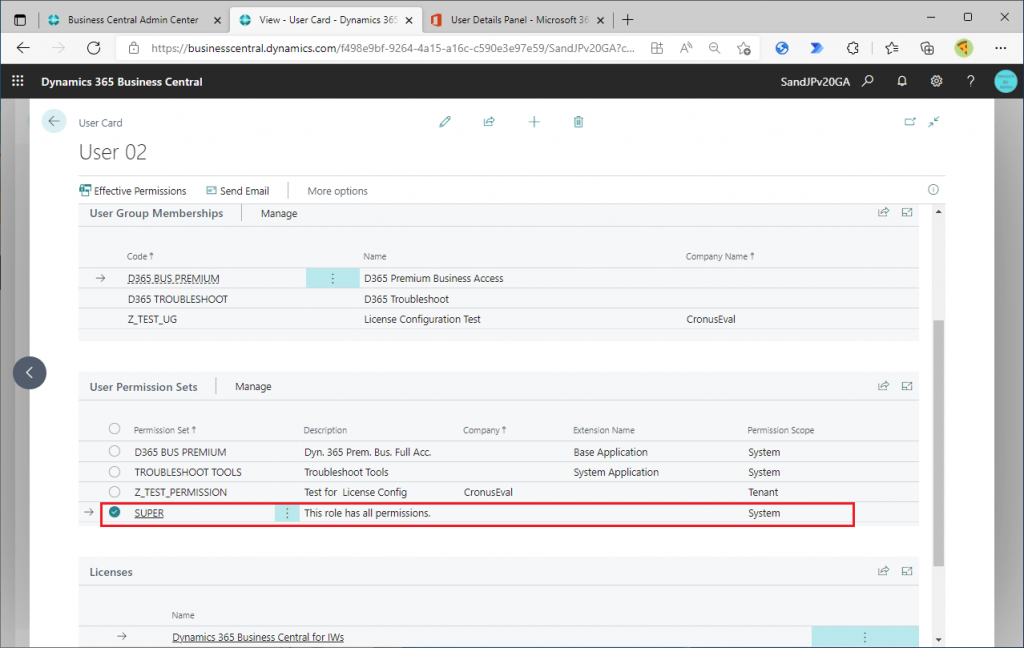Open Manage menu for User Group Memberships
The height and width of the screenshot is (648, 1024).
pos(279,213)
